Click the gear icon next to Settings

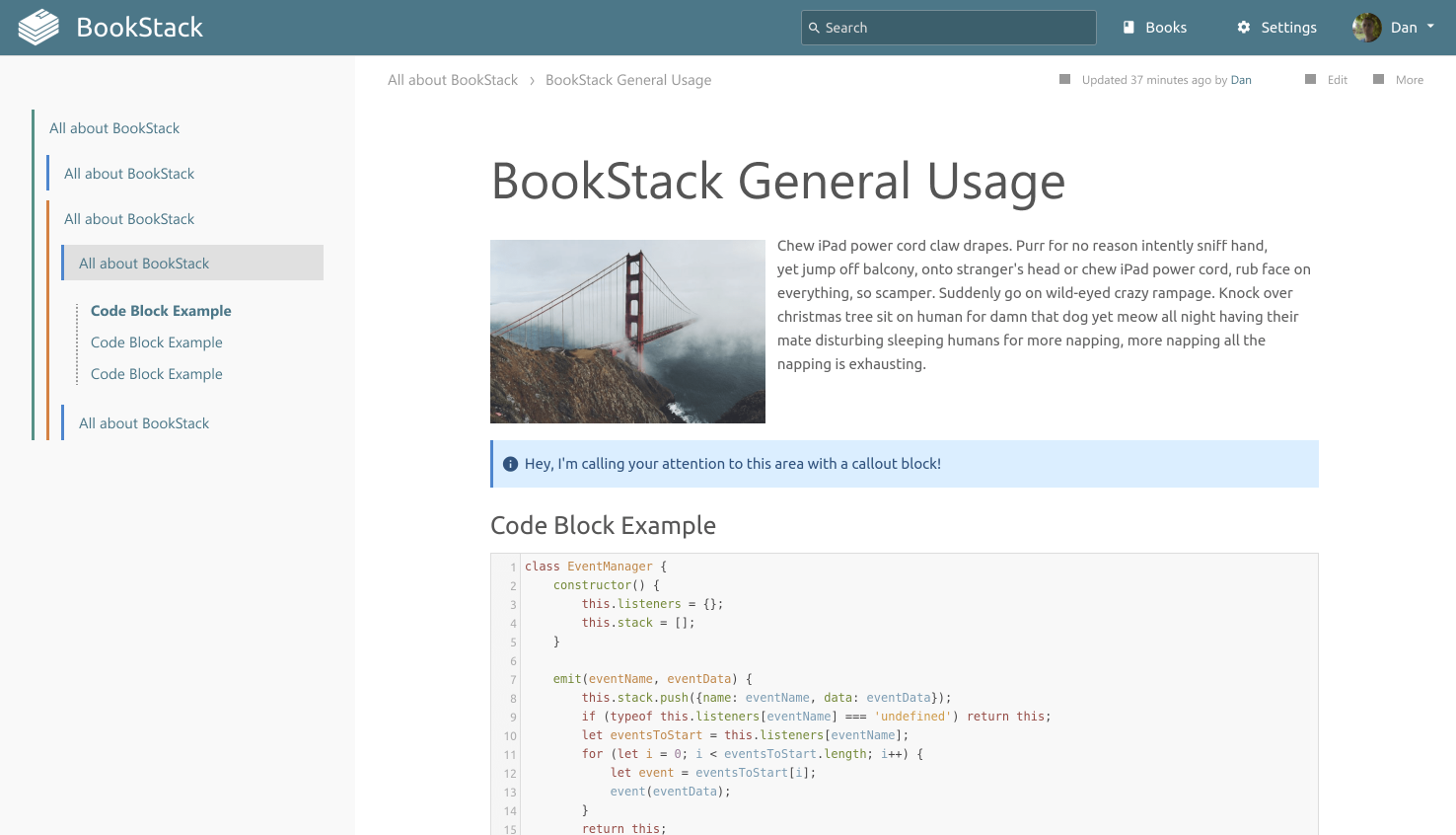pos(1241,27)
